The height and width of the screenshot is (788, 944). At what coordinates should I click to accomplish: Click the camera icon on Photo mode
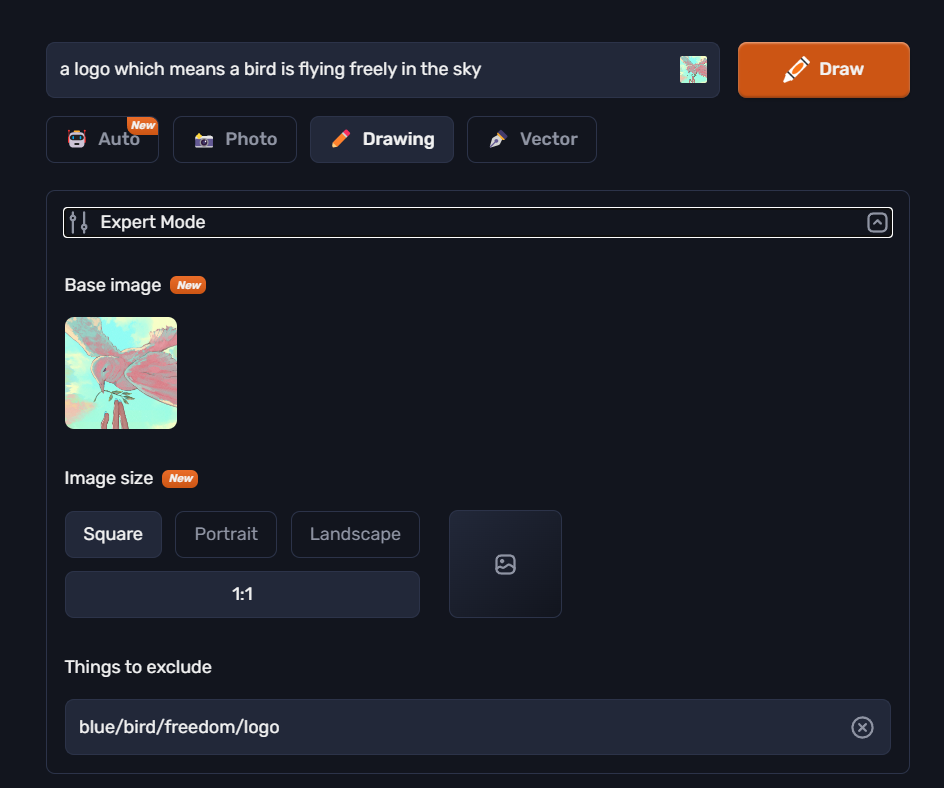coord(204,140)
